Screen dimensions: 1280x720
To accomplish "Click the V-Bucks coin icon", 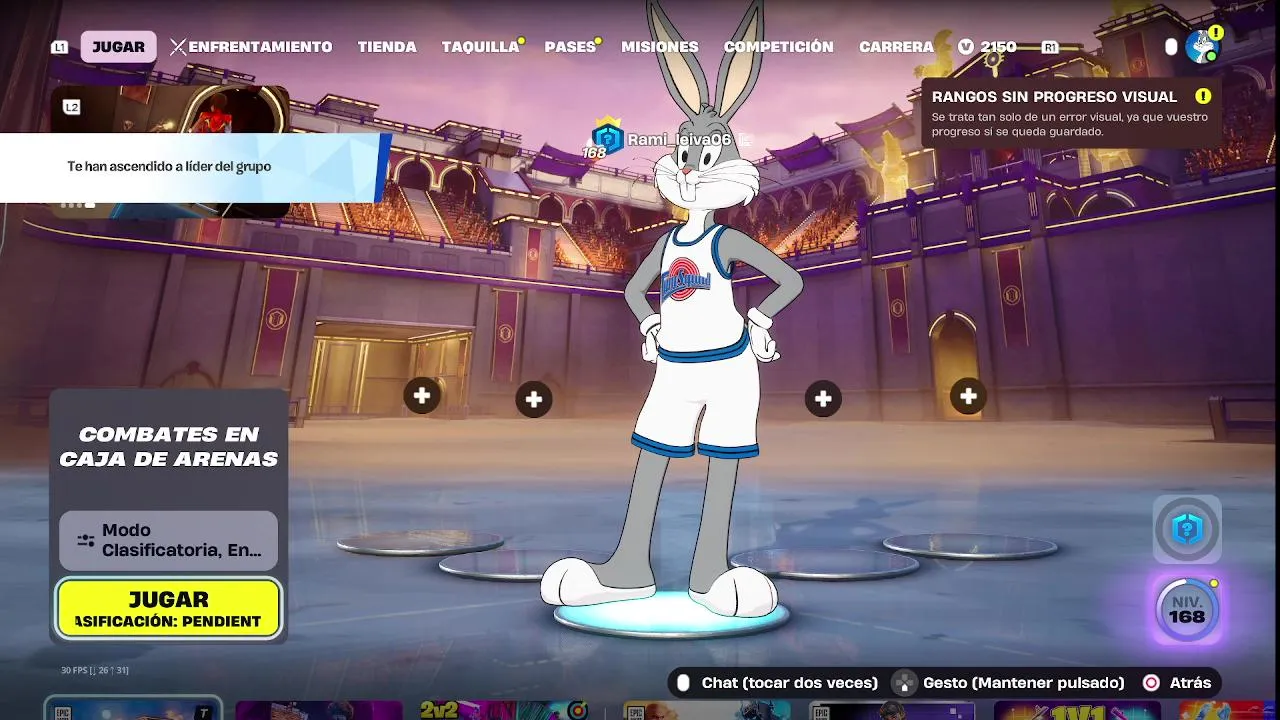I will [x=965, y=47].
